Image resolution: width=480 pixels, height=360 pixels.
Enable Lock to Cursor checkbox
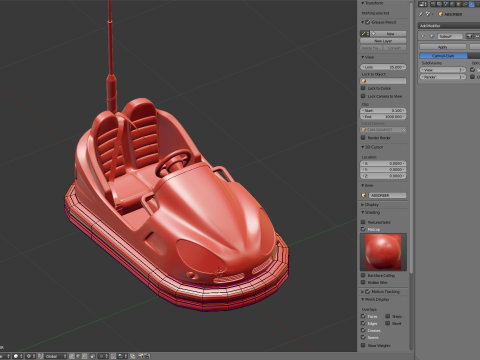[363, 88]
